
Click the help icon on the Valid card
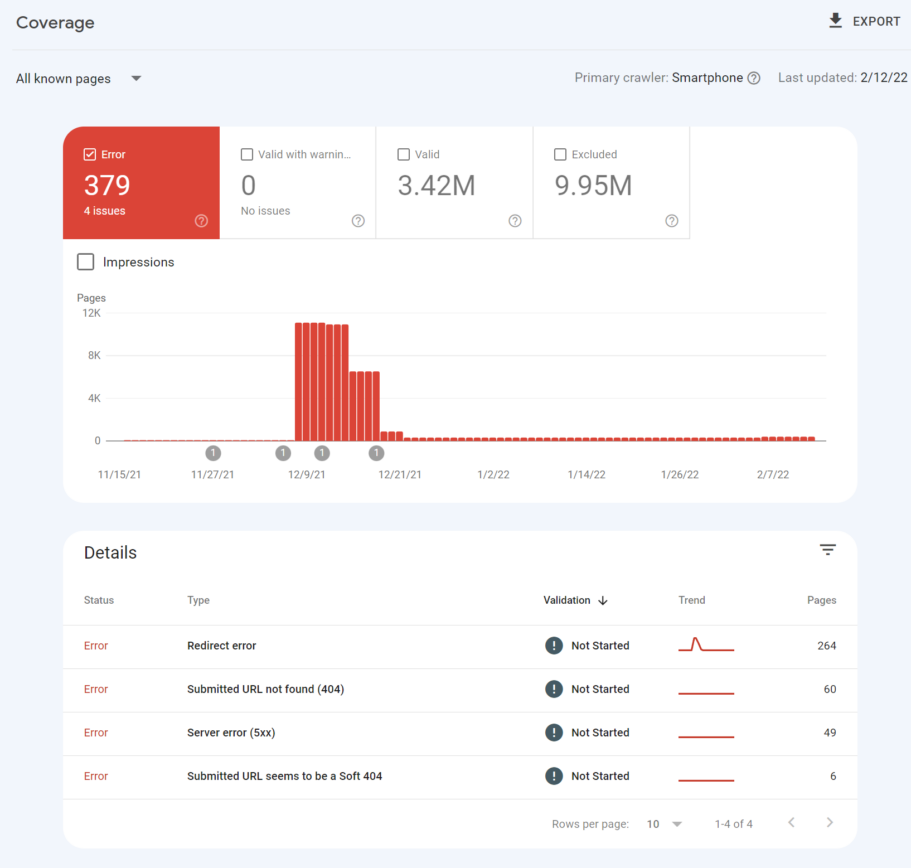tap(514, 220)
